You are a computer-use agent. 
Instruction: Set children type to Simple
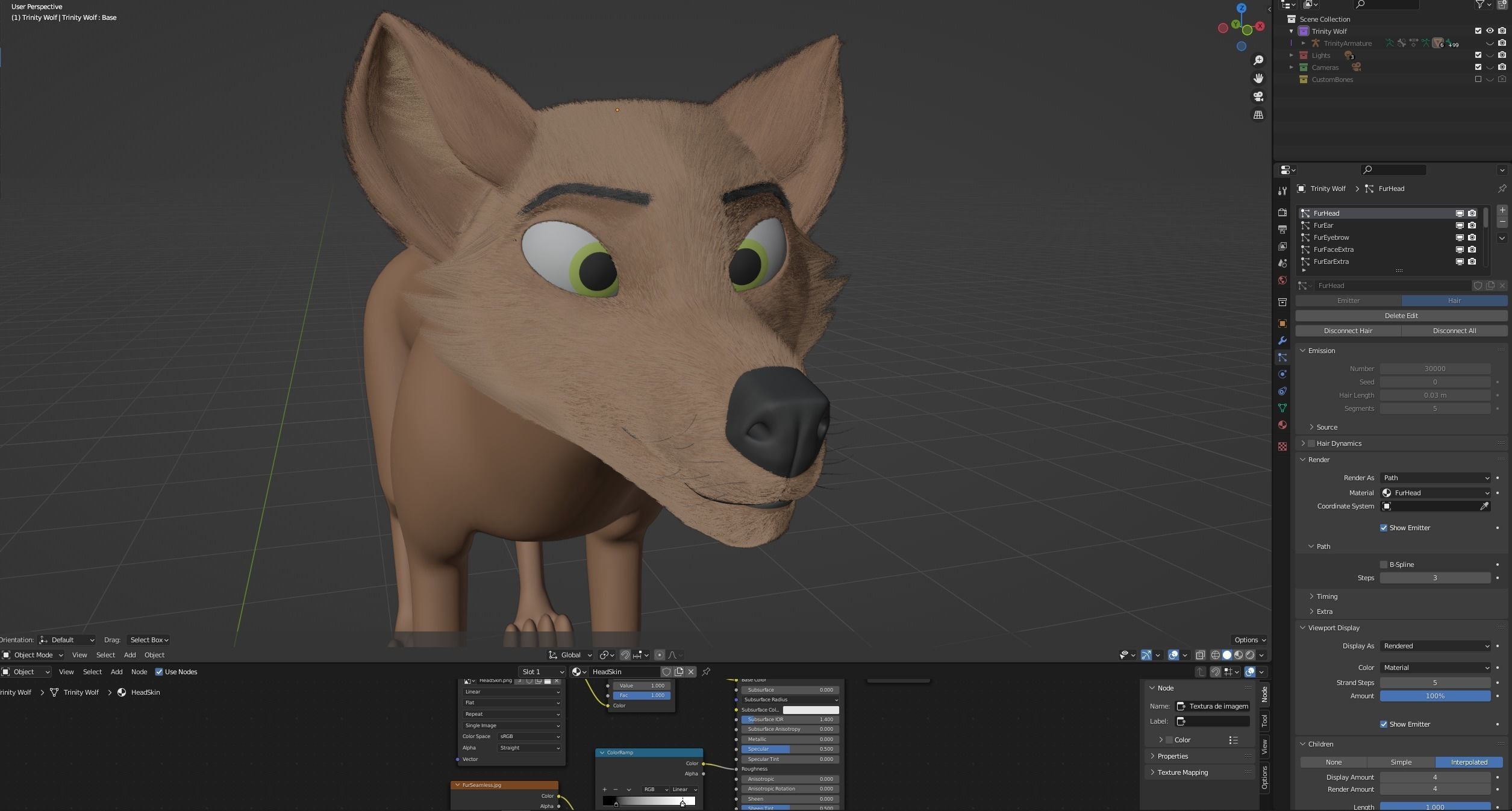(x=1401, y=762)
